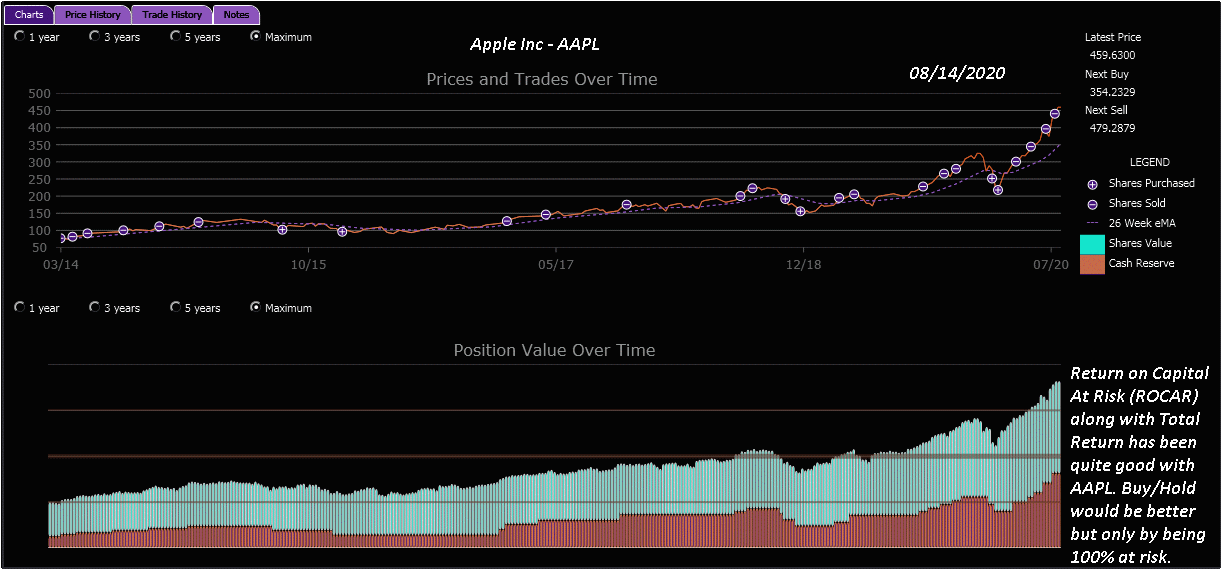Open the Notes tab
Viewport: 1222px width, 570px height.
[x=237, y=15]
